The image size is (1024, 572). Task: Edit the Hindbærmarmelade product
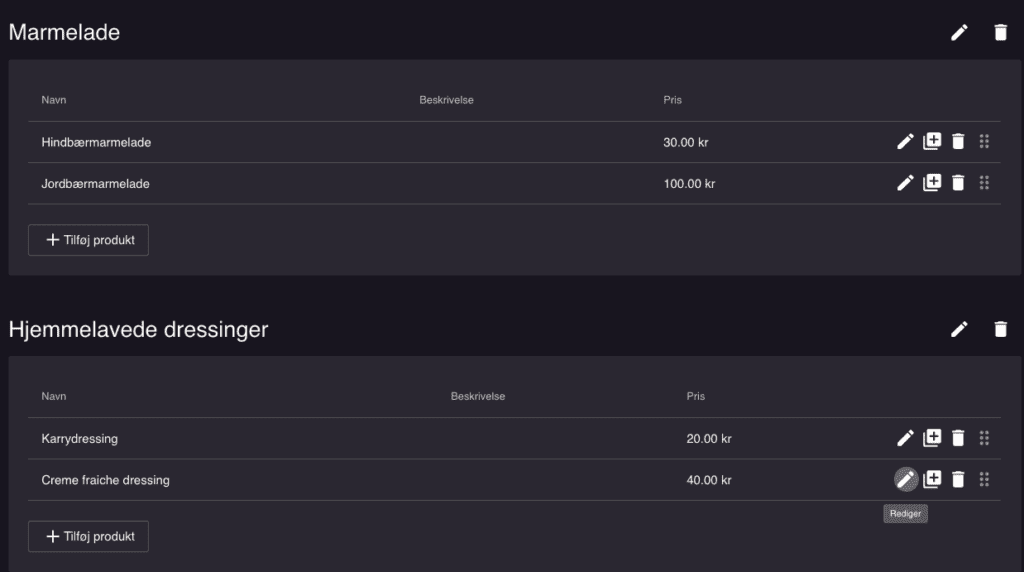point(905,142)
